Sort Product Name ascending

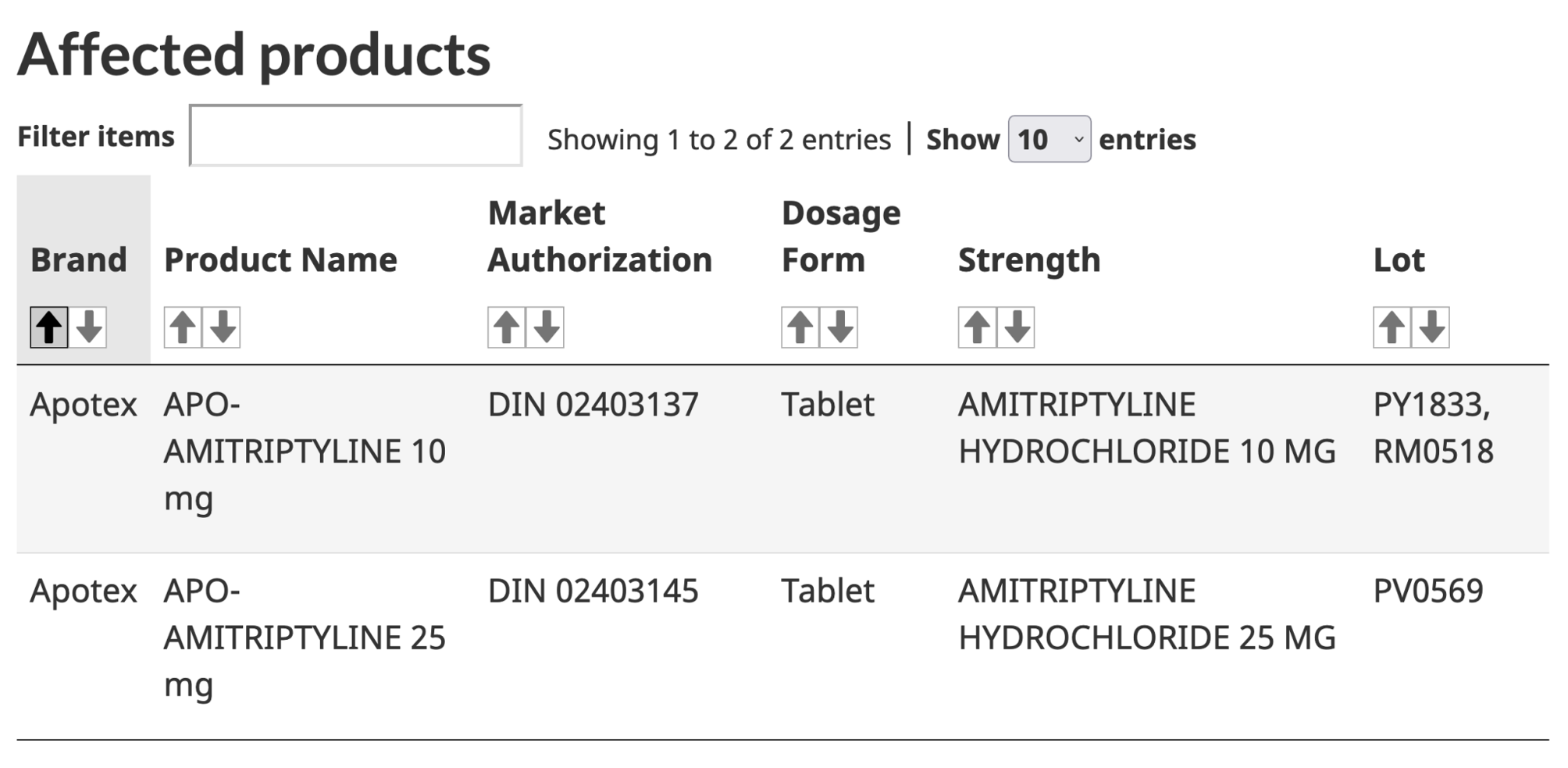tap(183, 327)
